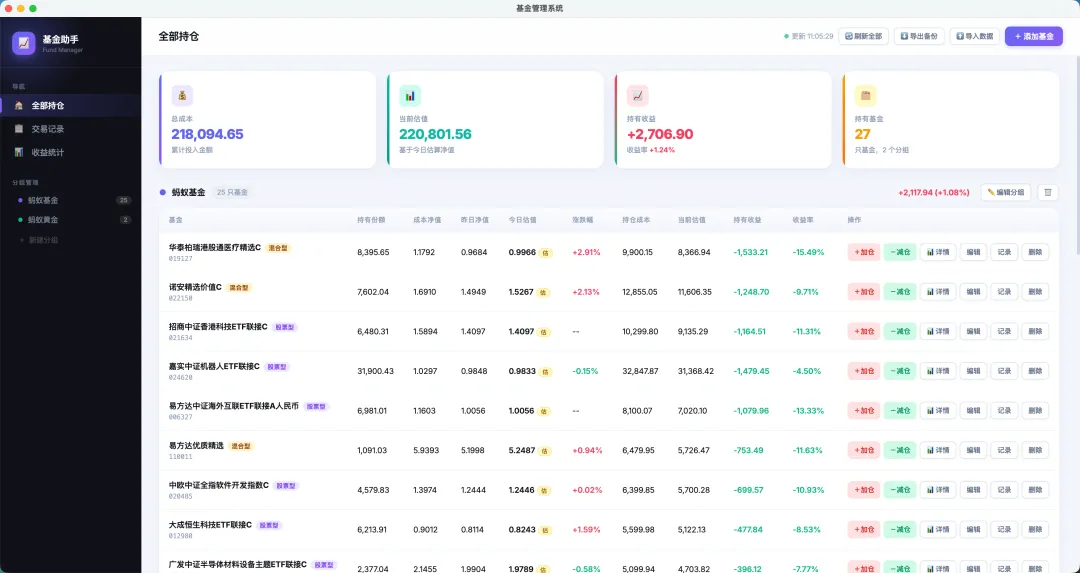The image size is (1080, 573).
Task: Click fund name 广发中证半导体材料设备主题ETF联接C
Action: [x=238, y=564]
